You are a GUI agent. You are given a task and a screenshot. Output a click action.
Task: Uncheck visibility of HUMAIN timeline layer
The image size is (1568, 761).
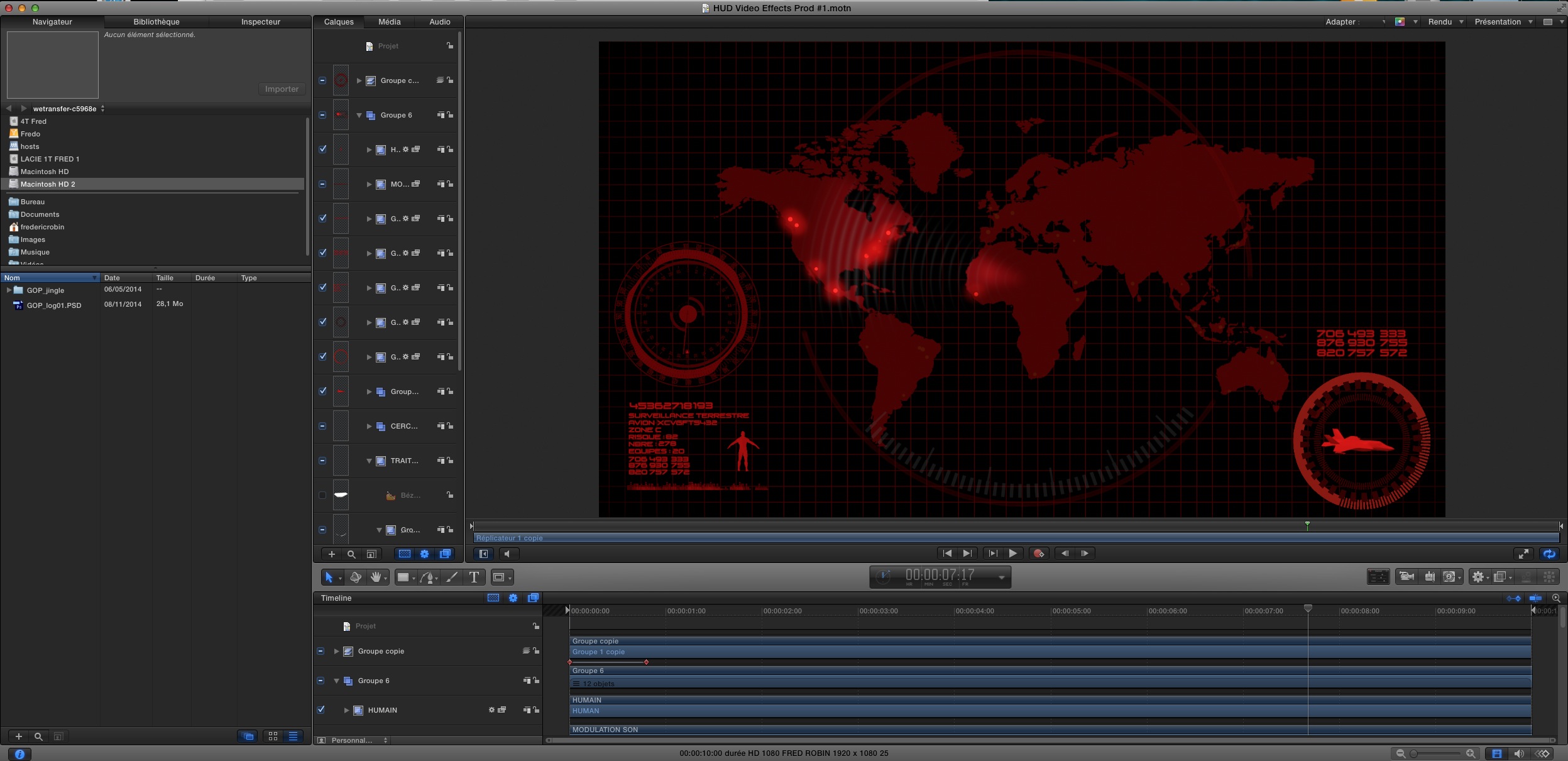(321, 709)
